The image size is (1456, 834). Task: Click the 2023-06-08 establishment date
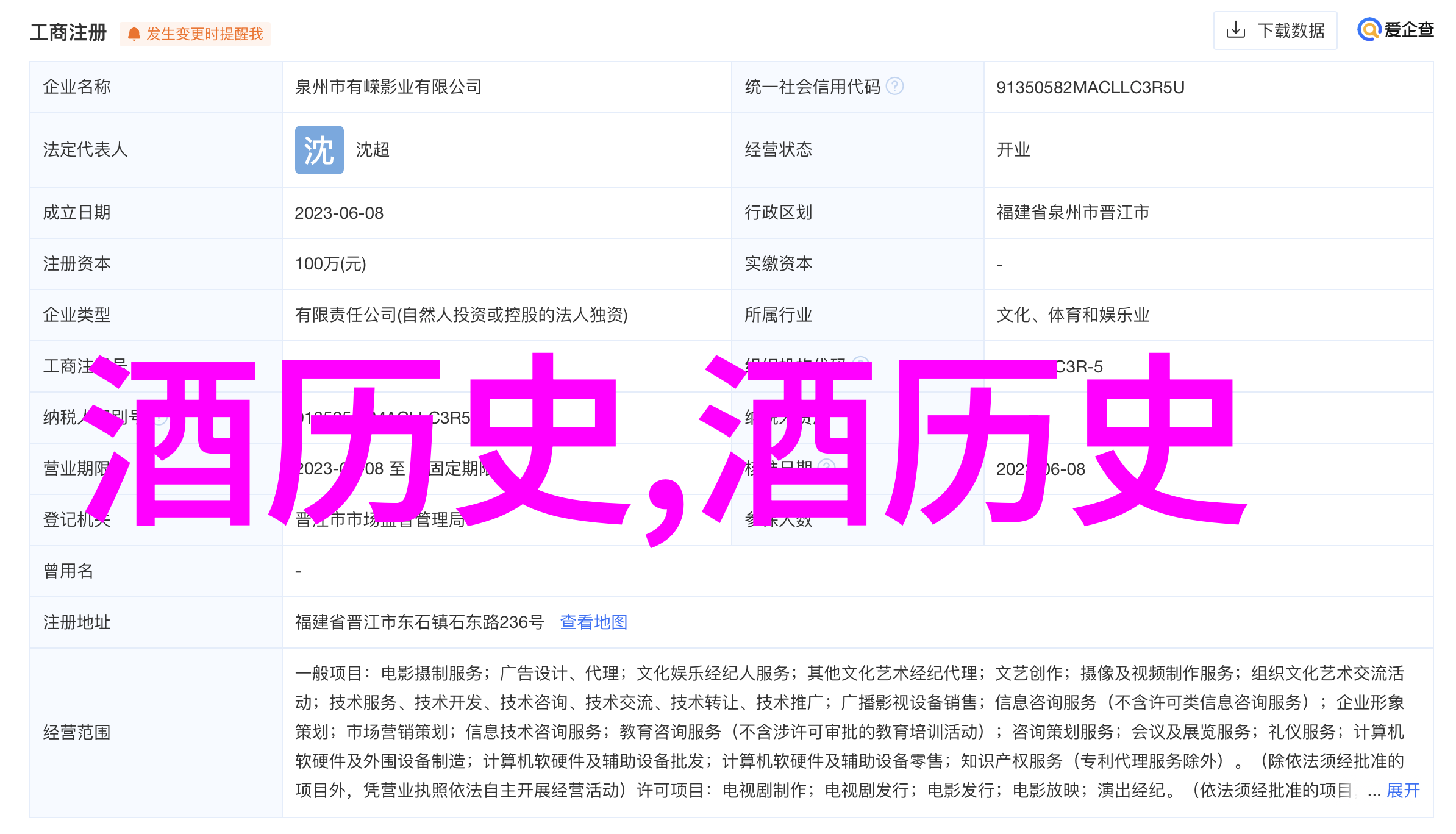point(339,213)
